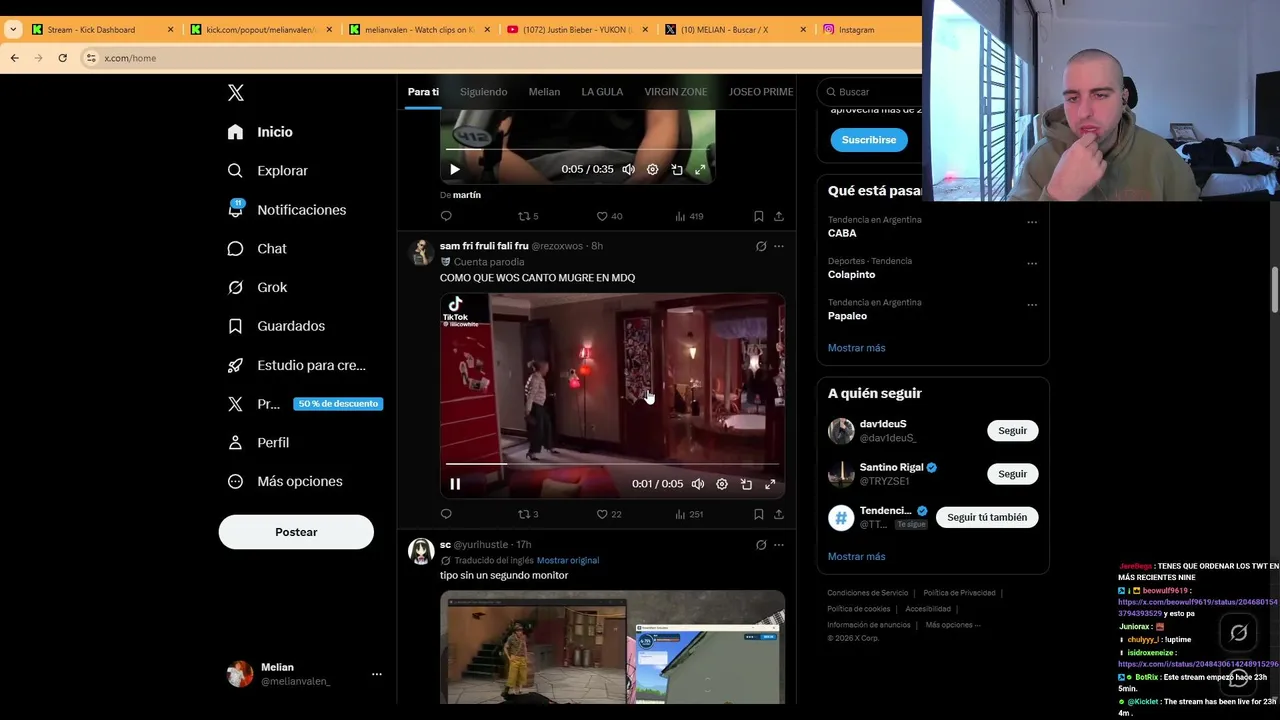Click the Buscar search field

click(870, 92)
